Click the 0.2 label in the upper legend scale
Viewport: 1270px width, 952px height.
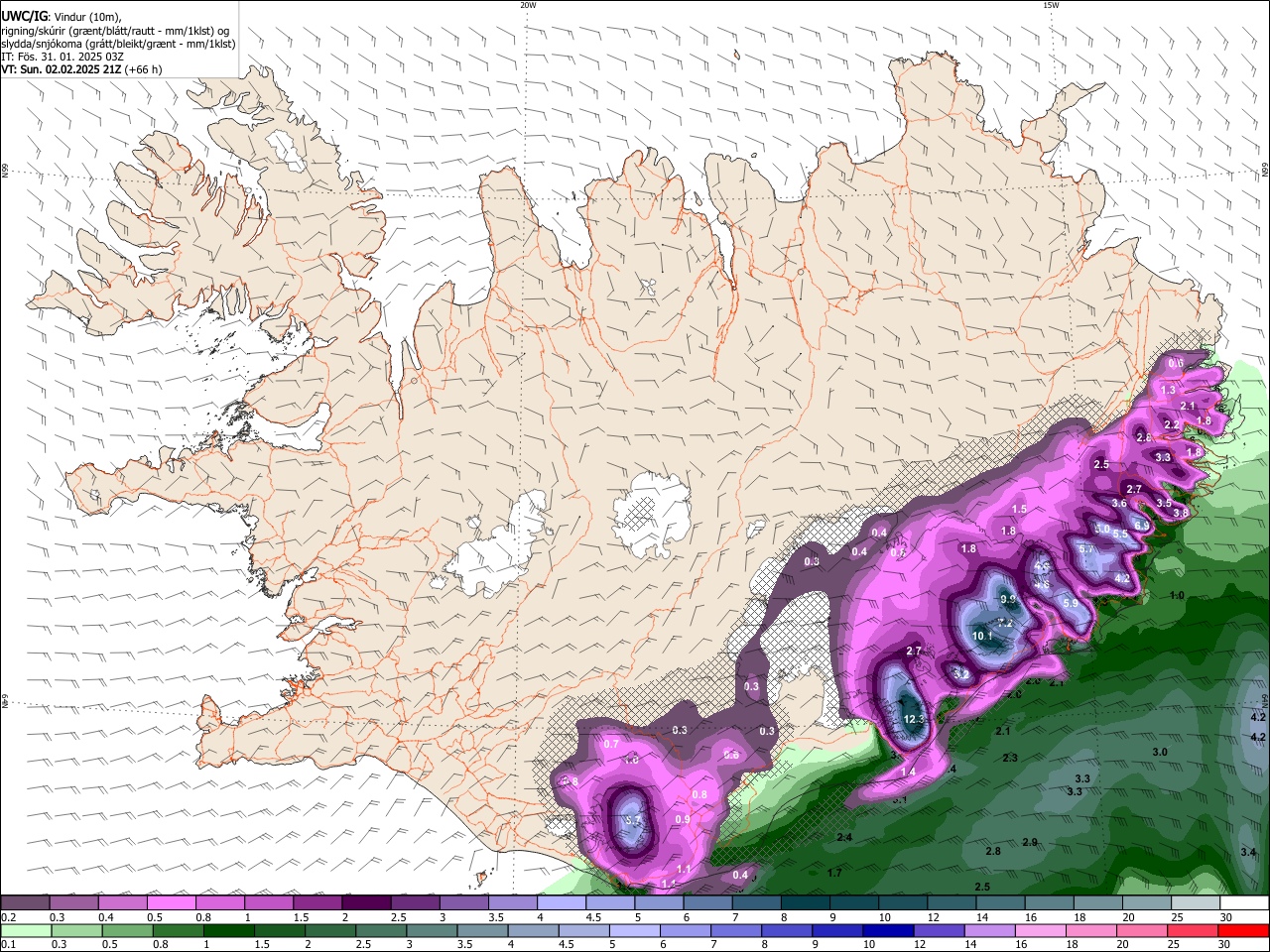click(9, 917)
